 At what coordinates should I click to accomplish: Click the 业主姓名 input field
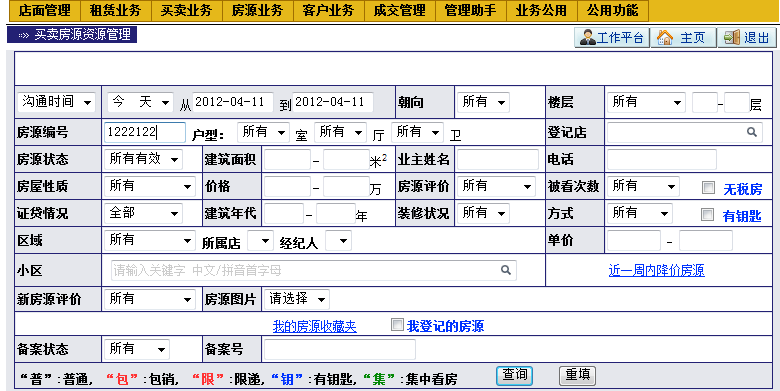point(497,160)
